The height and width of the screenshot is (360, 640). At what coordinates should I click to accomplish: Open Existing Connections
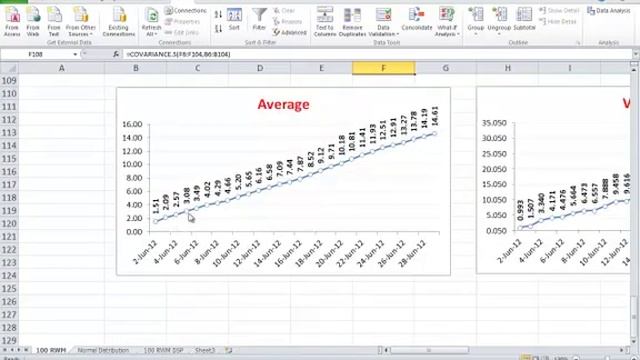(x=119, y=22)
